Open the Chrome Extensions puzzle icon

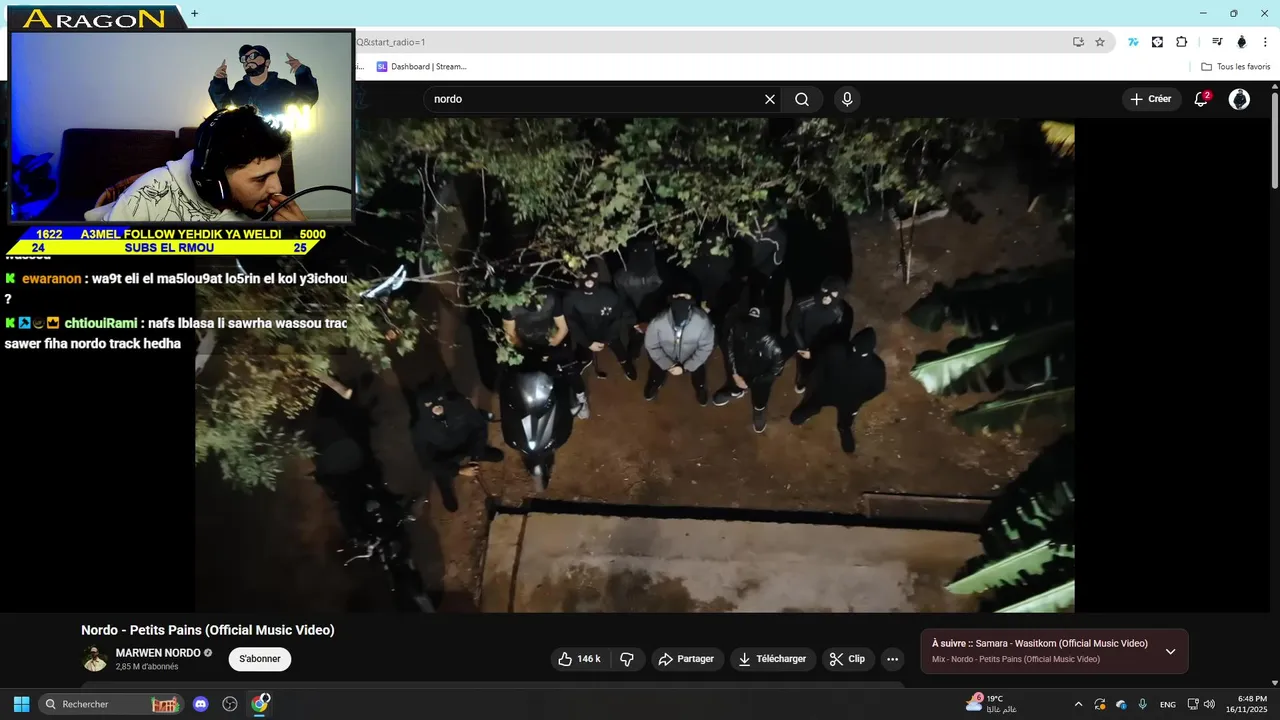[x=1181, y=42]
